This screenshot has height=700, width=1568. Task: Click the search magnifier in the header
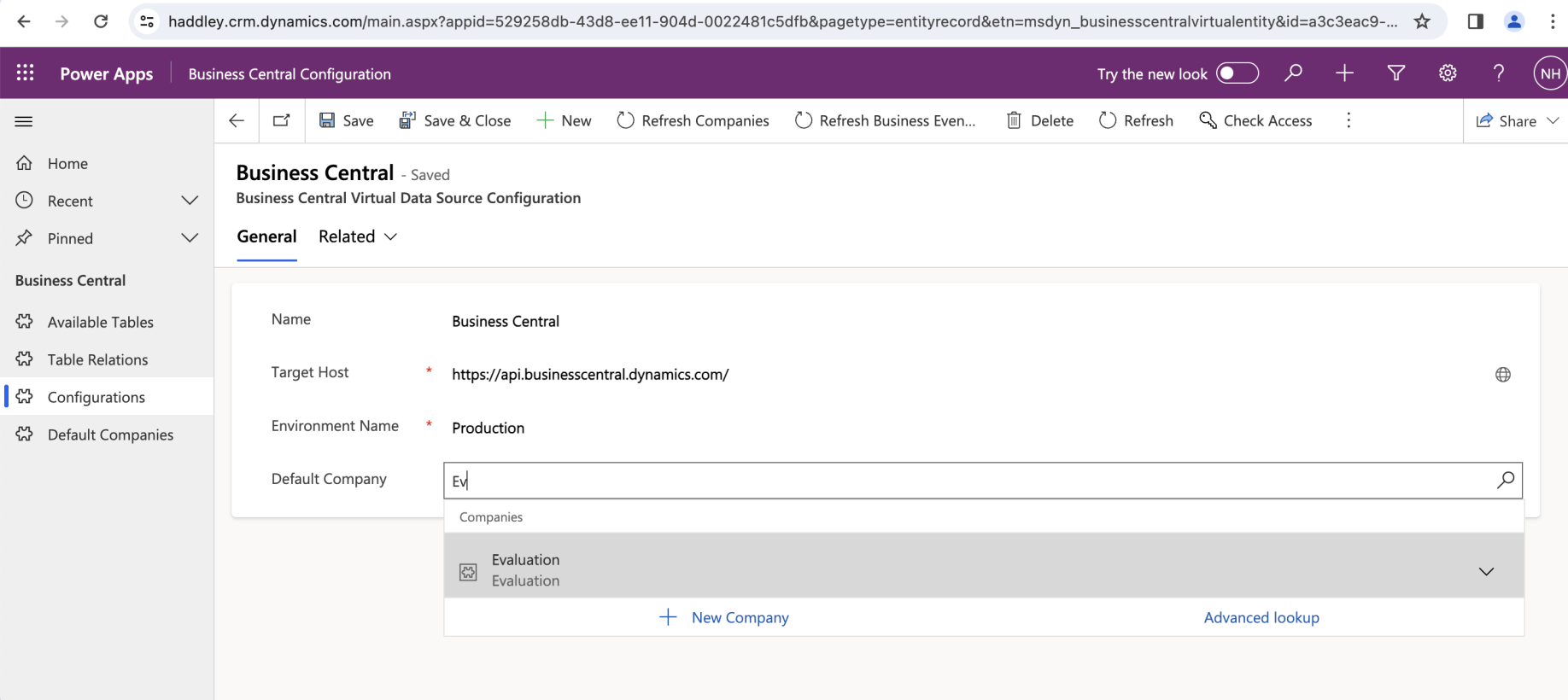[x=1293, y=73]
